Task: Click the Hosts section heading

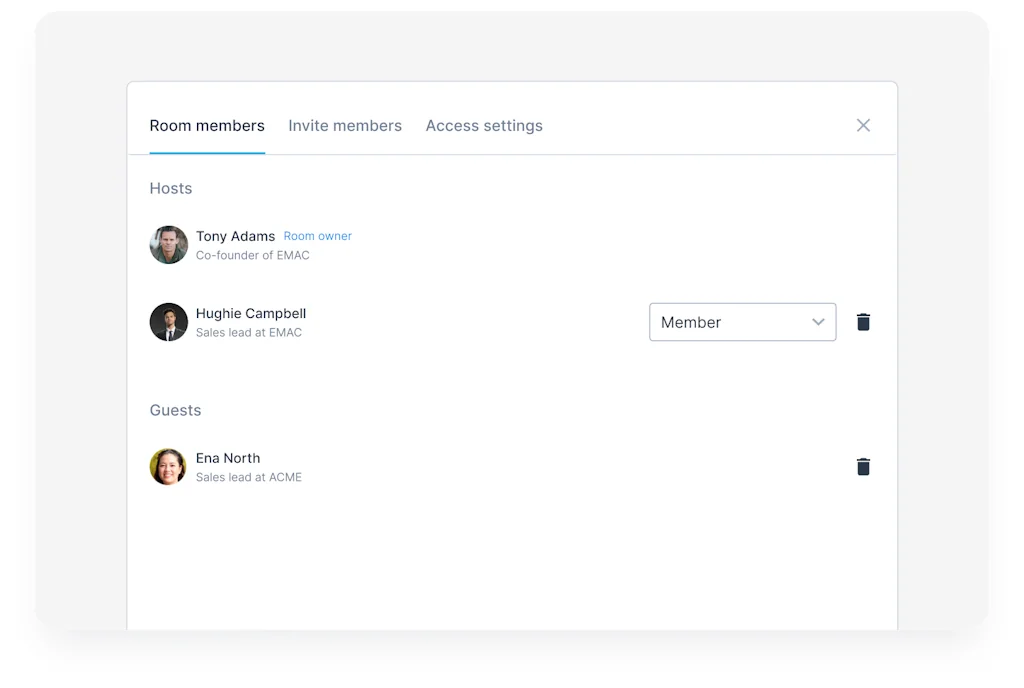Action: pos(171,188)
